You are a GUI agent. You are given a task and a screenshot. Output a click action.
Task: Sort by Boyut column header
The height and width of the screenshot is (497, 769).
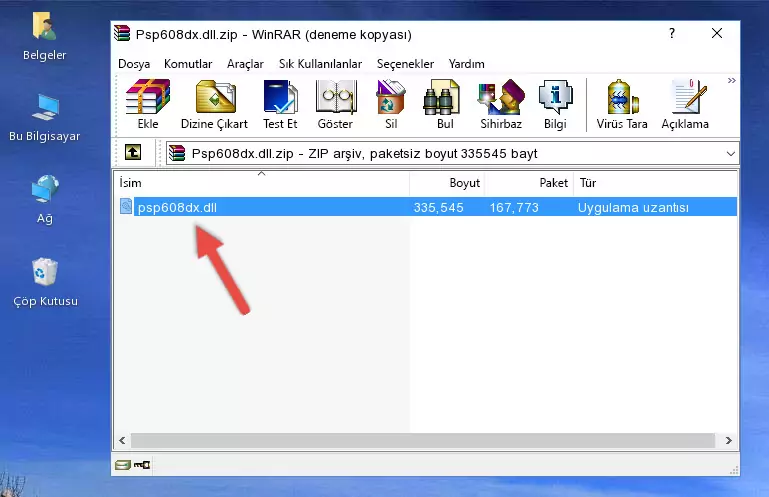tap(447, 183)
